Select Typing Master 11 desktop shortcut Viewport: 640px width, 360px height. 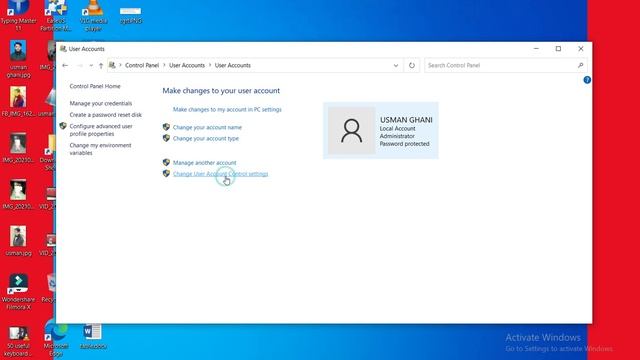pyautogui.click(x=18, y=16)
